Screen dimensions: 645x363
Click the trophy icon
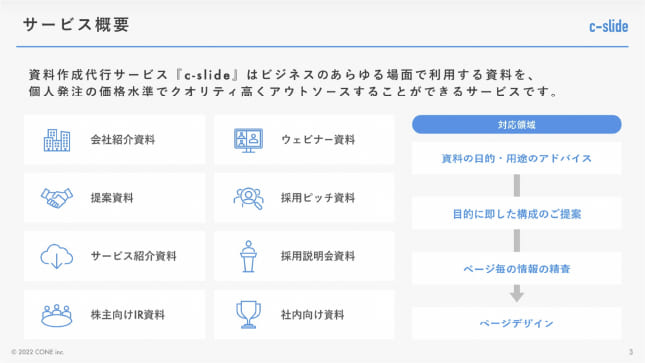tap(248, 314)
